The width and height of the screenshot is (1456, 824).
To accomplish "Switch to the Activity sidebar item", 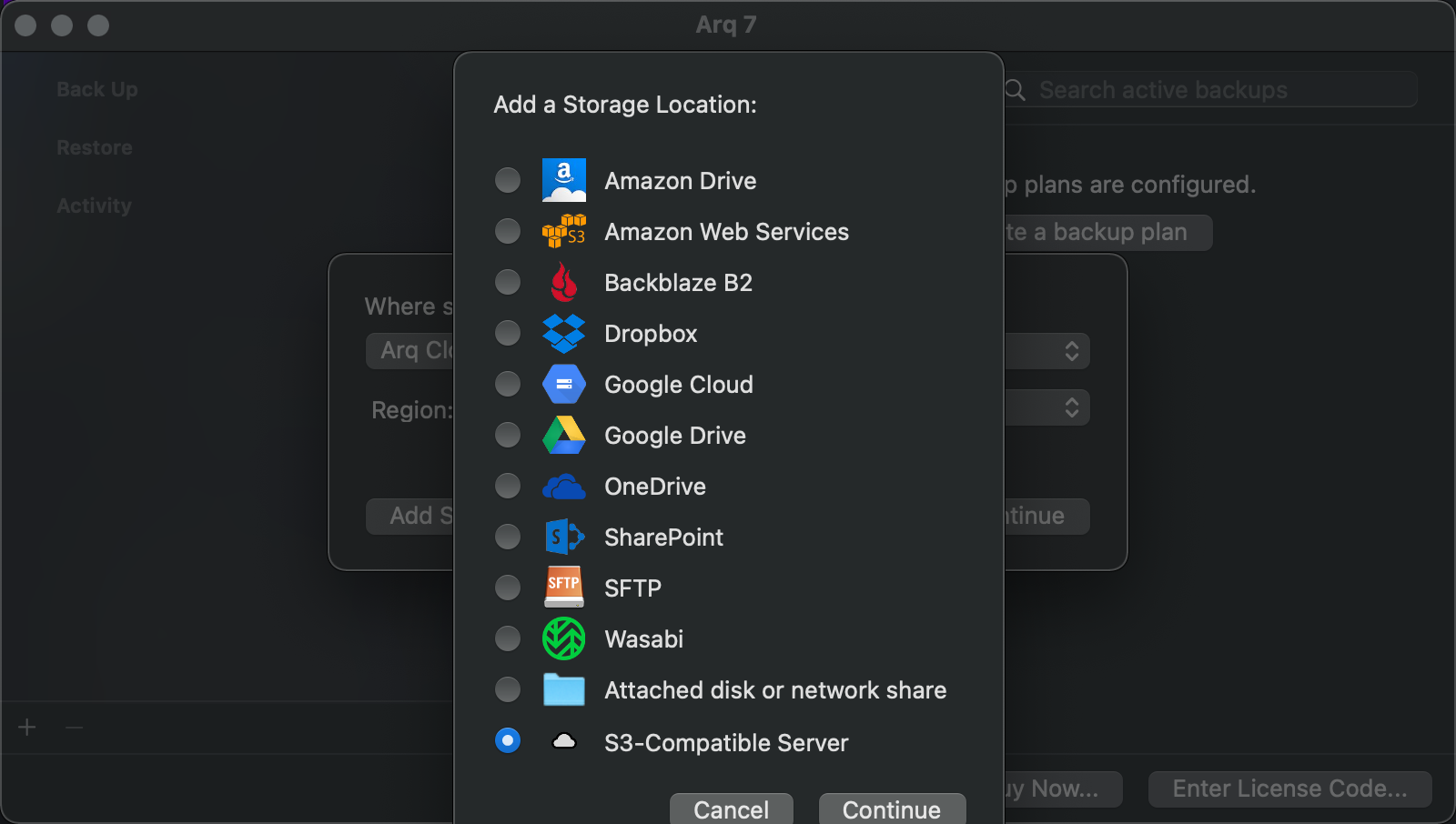I will 95,206.
